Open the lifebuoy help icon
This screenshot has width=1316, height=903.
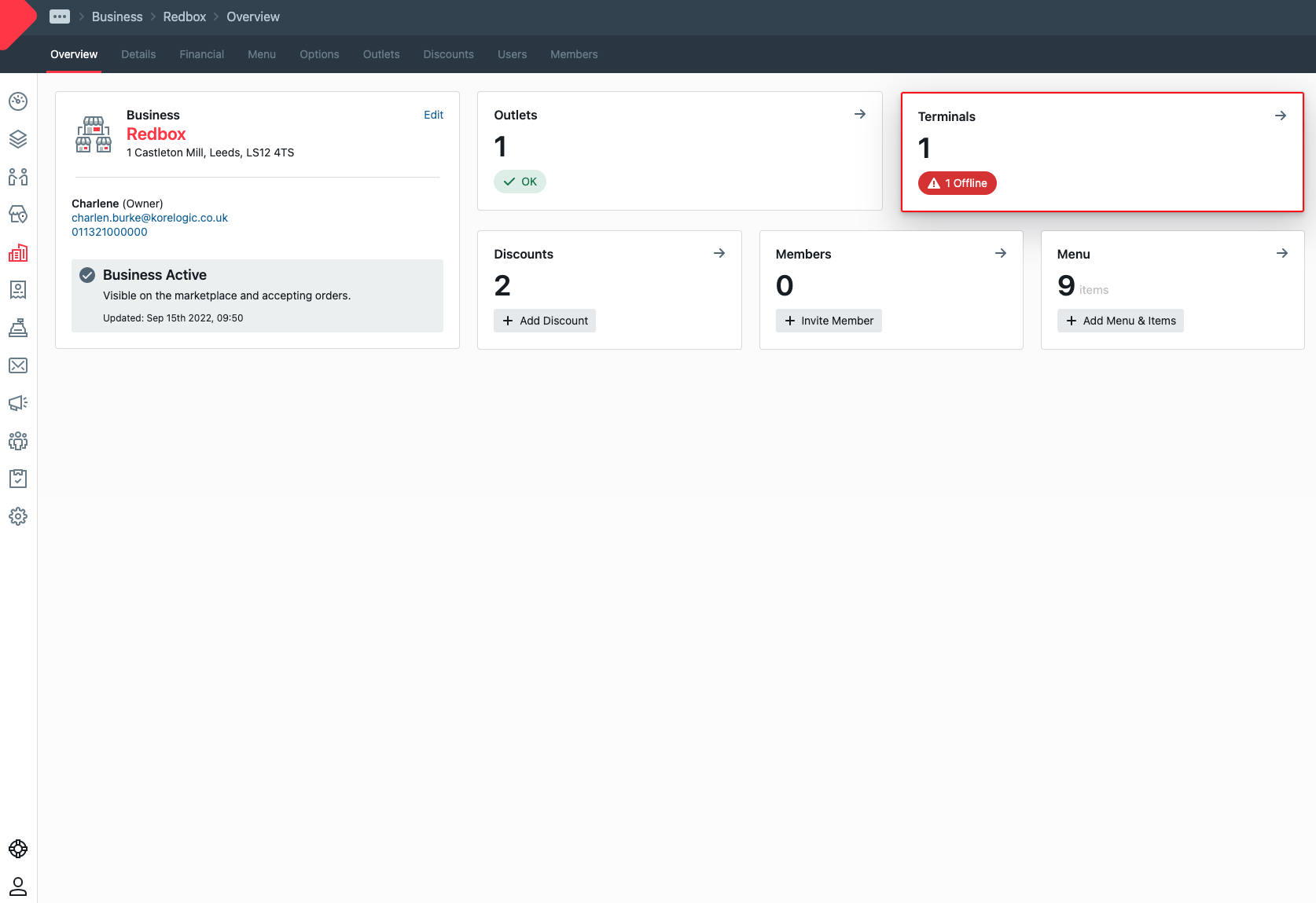pos(18,849)
